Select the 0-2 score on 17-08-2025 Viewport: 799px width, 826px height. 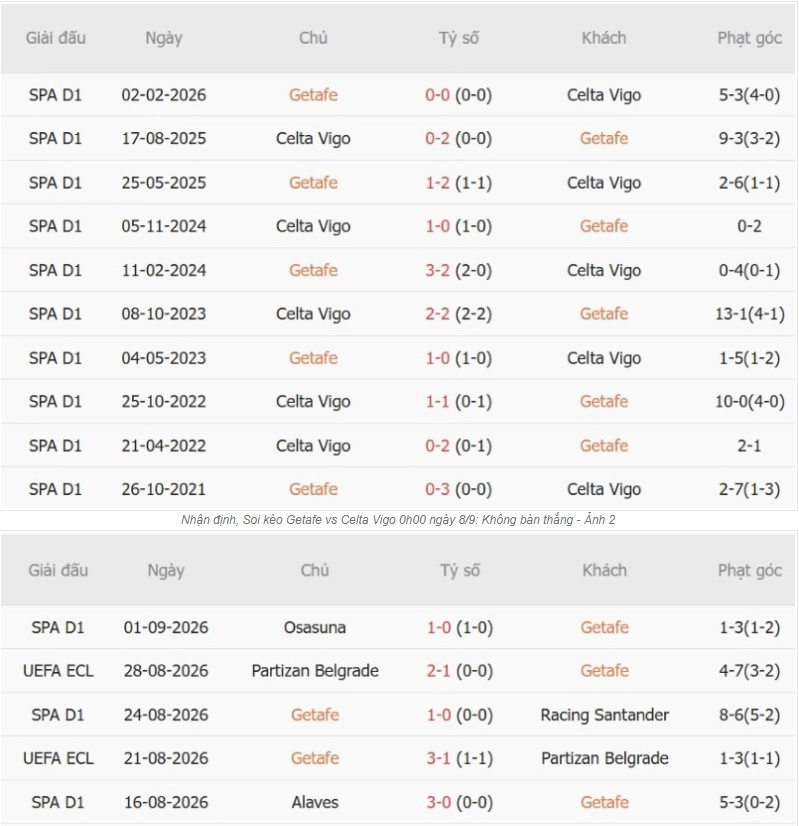[437, 139]
